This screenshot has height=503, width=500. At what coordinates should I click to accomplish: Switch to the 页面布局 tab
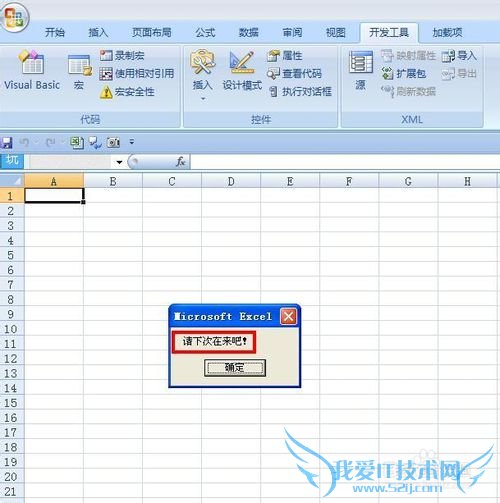click(x=152, y=32)
